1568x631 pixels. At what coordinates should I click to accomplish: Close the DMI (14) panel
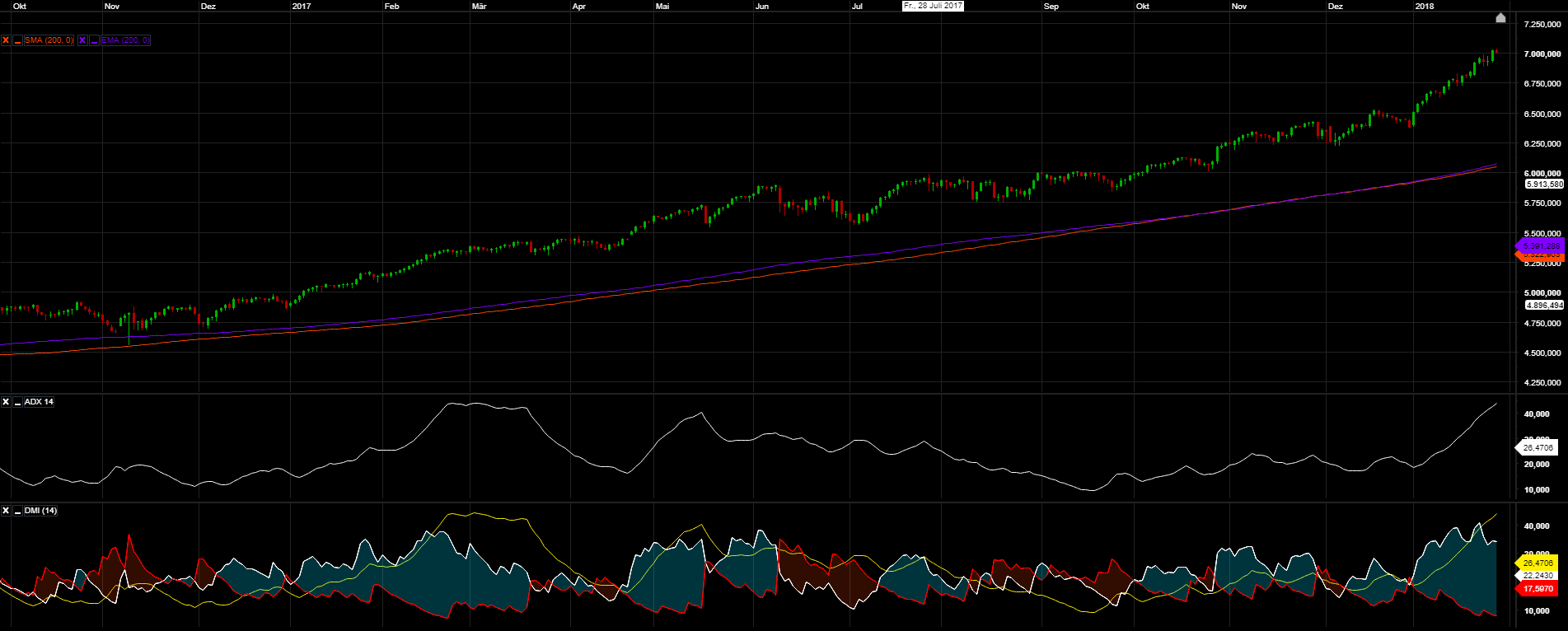(6, 511)
